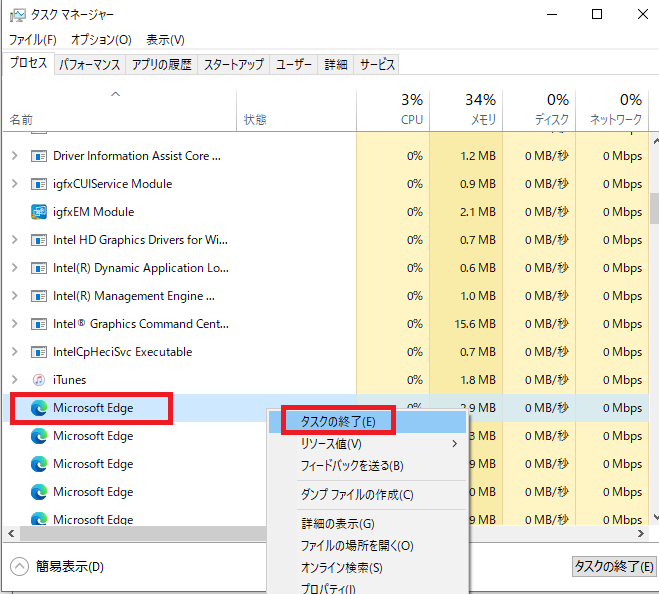Screen dimensions: 659x594
Task: Open the オプション(O) menu
Action: click(x=101, y=40)
